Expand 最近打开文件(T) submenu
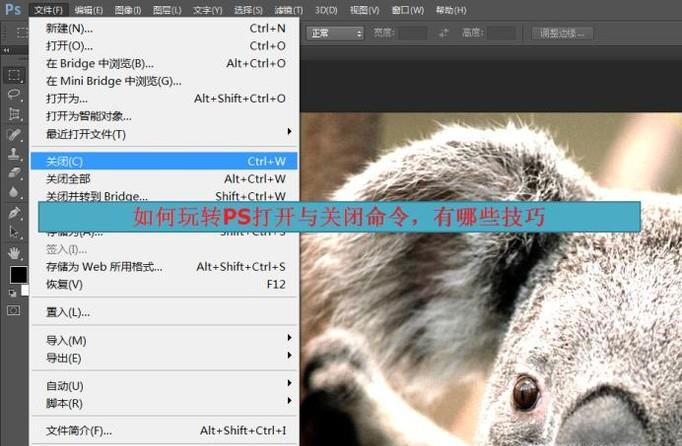The height and width of the screenshot is (446, 682). [164, 134]
